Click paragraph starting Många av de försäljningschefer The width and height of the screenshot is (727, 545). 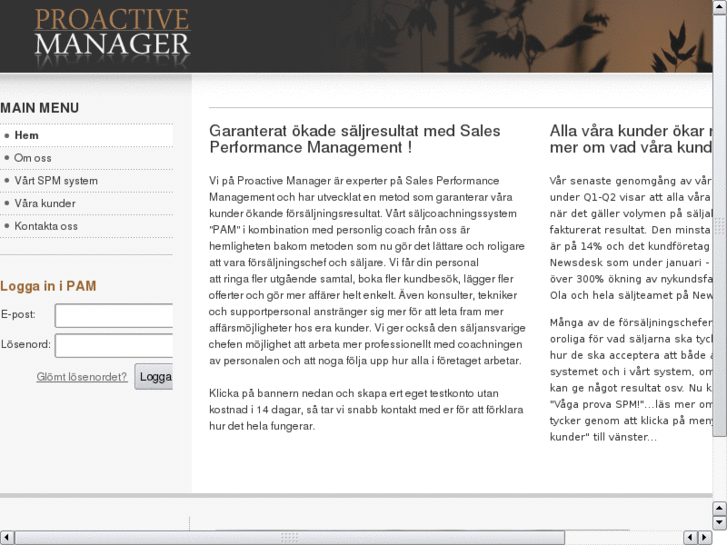point(631,379)
